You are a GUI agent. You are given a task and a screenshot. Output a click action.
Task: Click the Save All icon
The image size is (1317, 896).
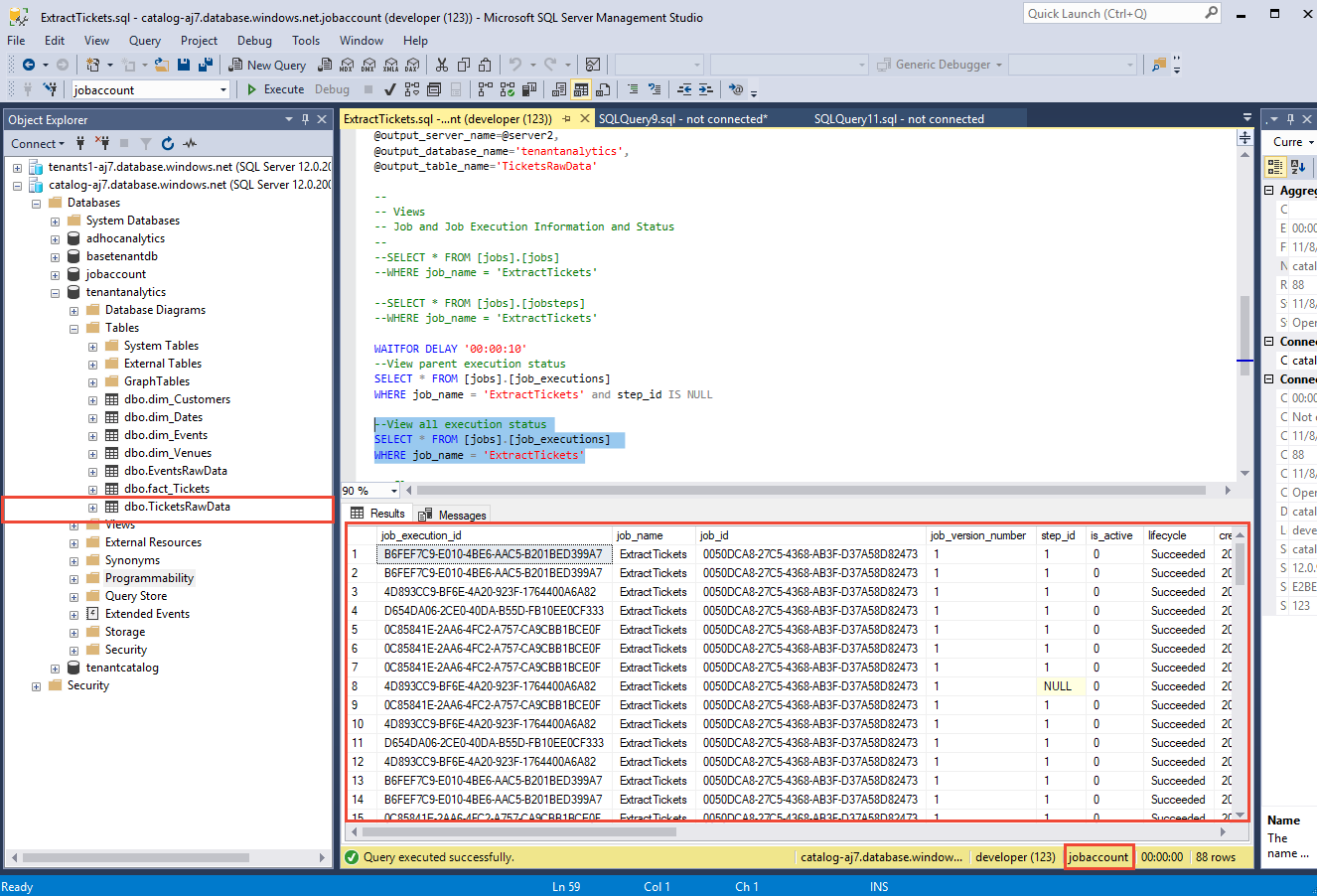[206, 65]
